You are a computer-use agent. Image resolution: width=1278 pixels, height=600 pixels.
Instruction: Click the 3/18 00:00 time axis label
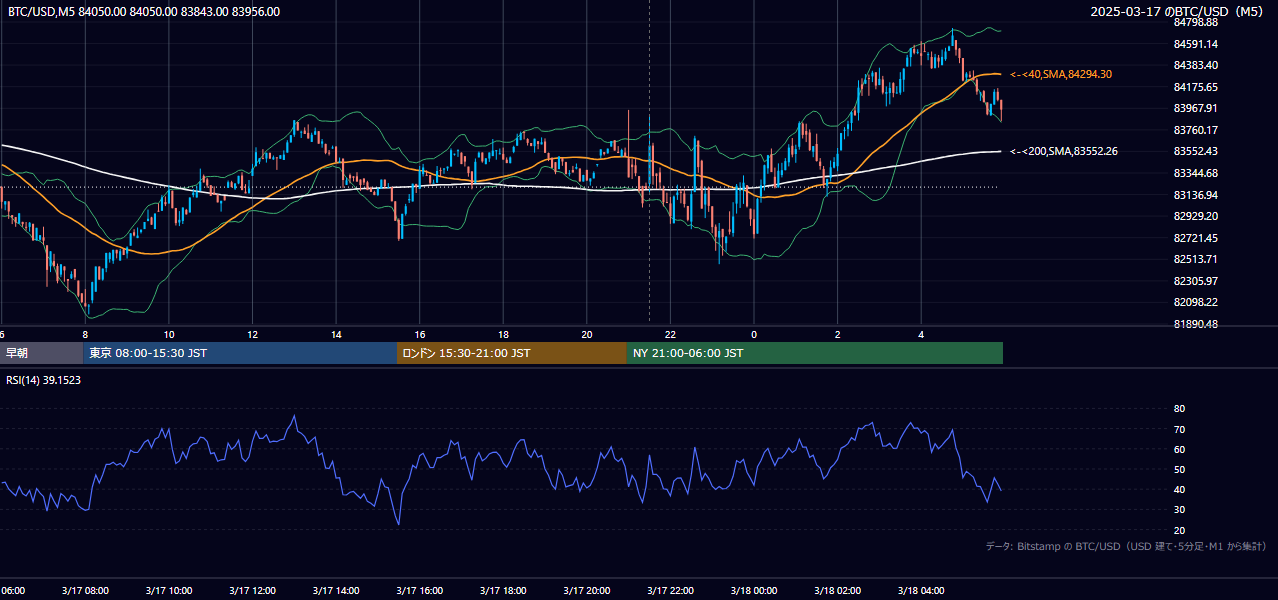pyautogui.click(x=754, y=591)
